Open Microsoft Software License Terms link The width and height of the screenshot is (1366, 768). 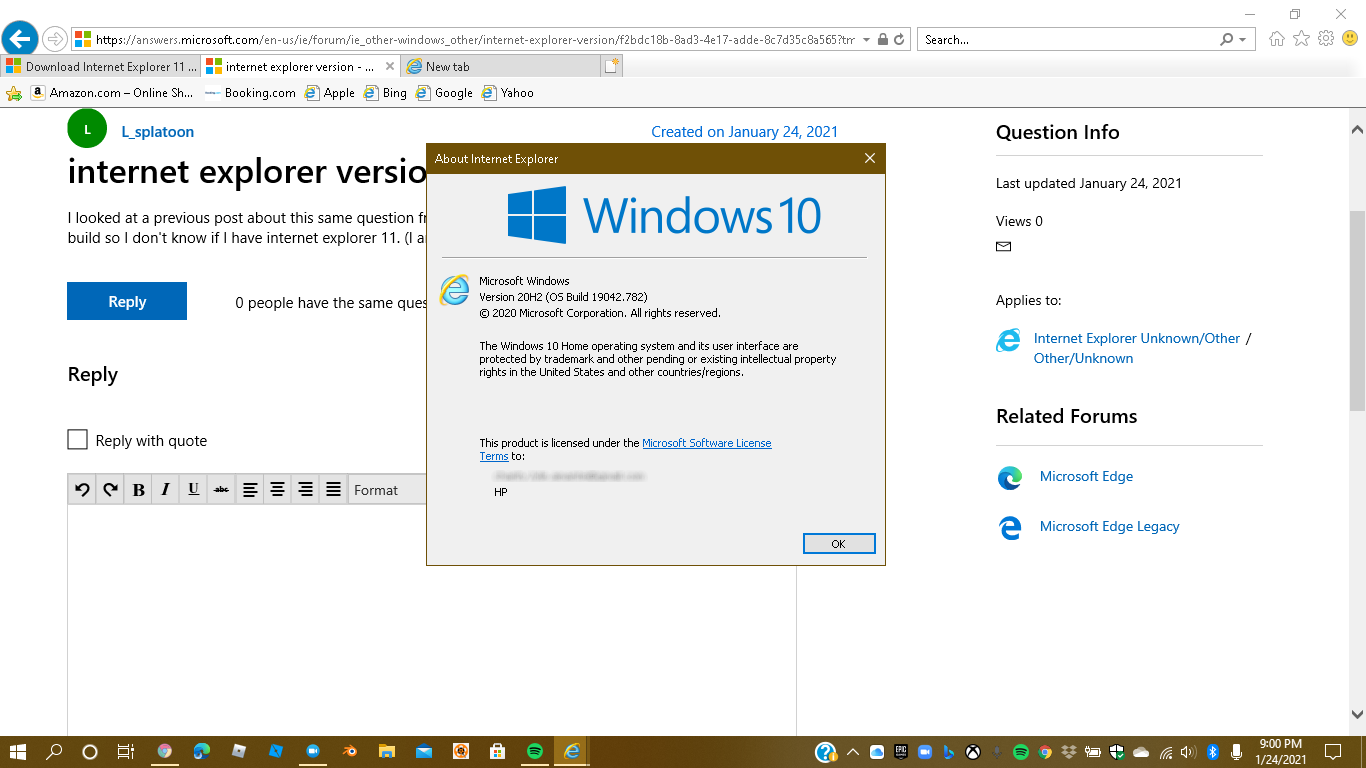click(707, 443)
